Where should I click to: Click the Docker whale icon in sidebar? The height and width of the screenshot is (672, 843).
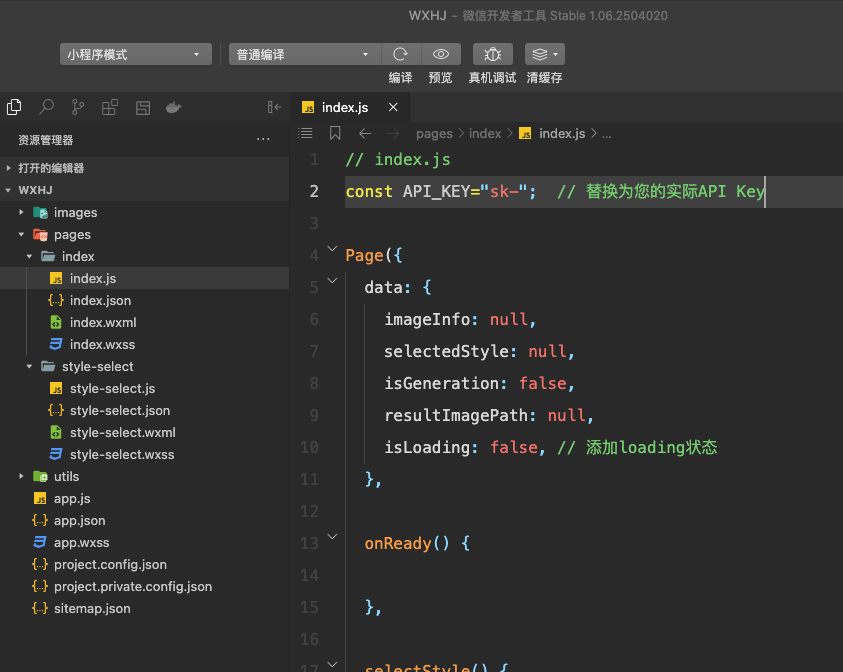coord(173,107)
